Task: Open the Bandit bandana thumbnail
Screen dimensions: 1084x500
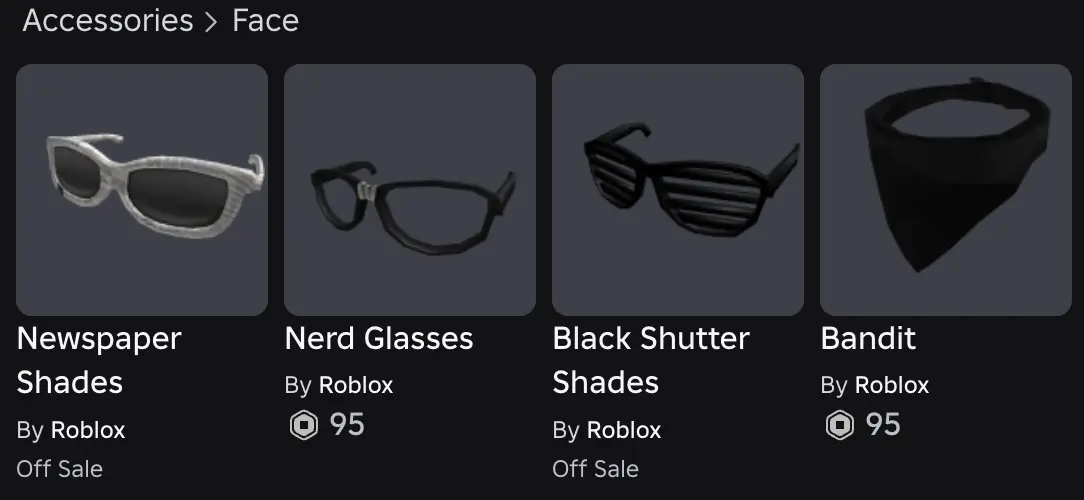Action: [x=946, y=190]
